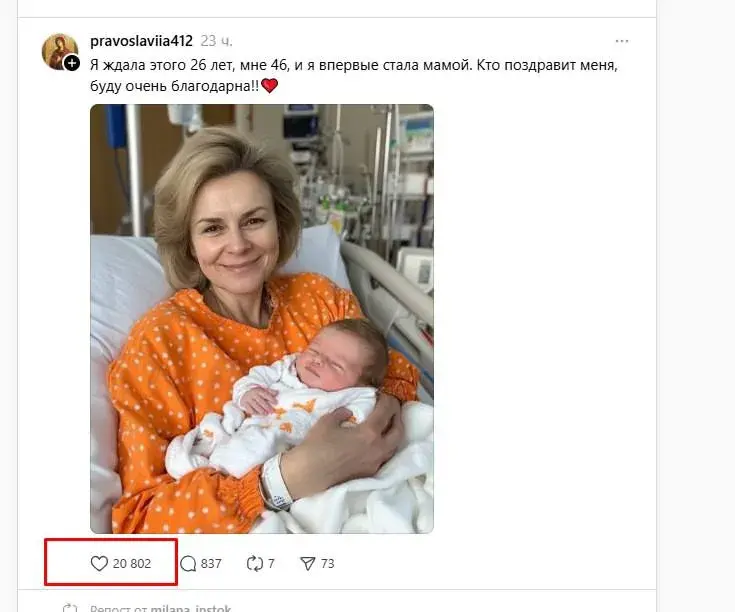Click the 837 replies count
Viewport: 735px width, 612px height.
(x=211, y=564)
